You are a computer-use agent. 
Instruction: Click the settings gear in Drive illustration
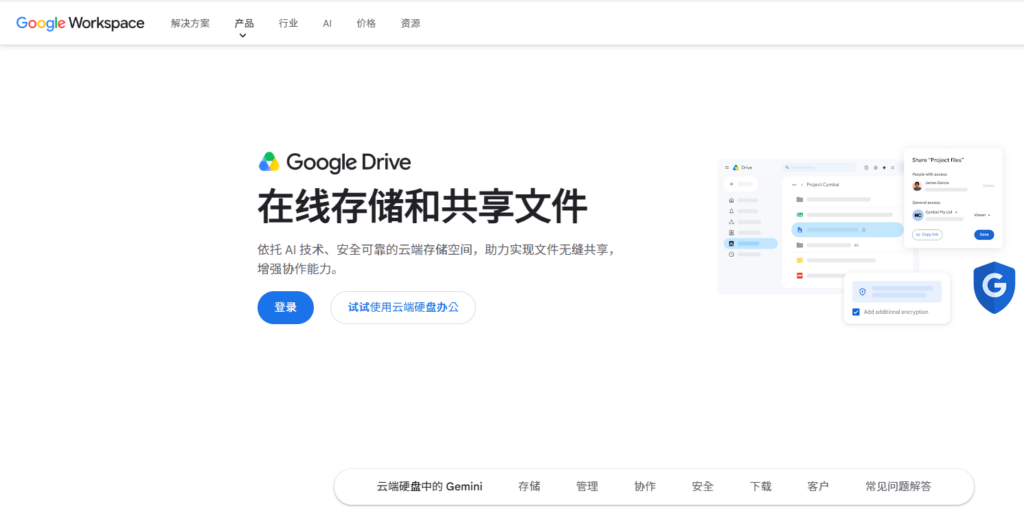pos(876,167)
